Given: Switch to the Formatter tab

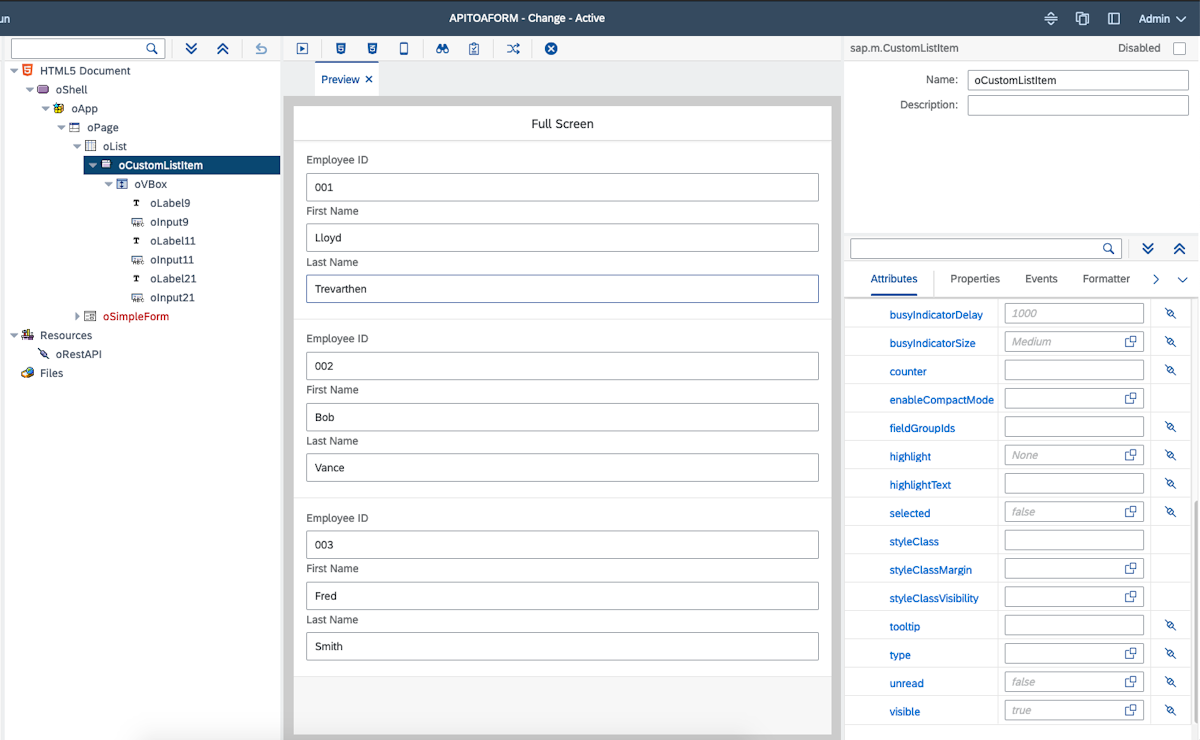Looking at the screenshot, I should click(1106, 279).
